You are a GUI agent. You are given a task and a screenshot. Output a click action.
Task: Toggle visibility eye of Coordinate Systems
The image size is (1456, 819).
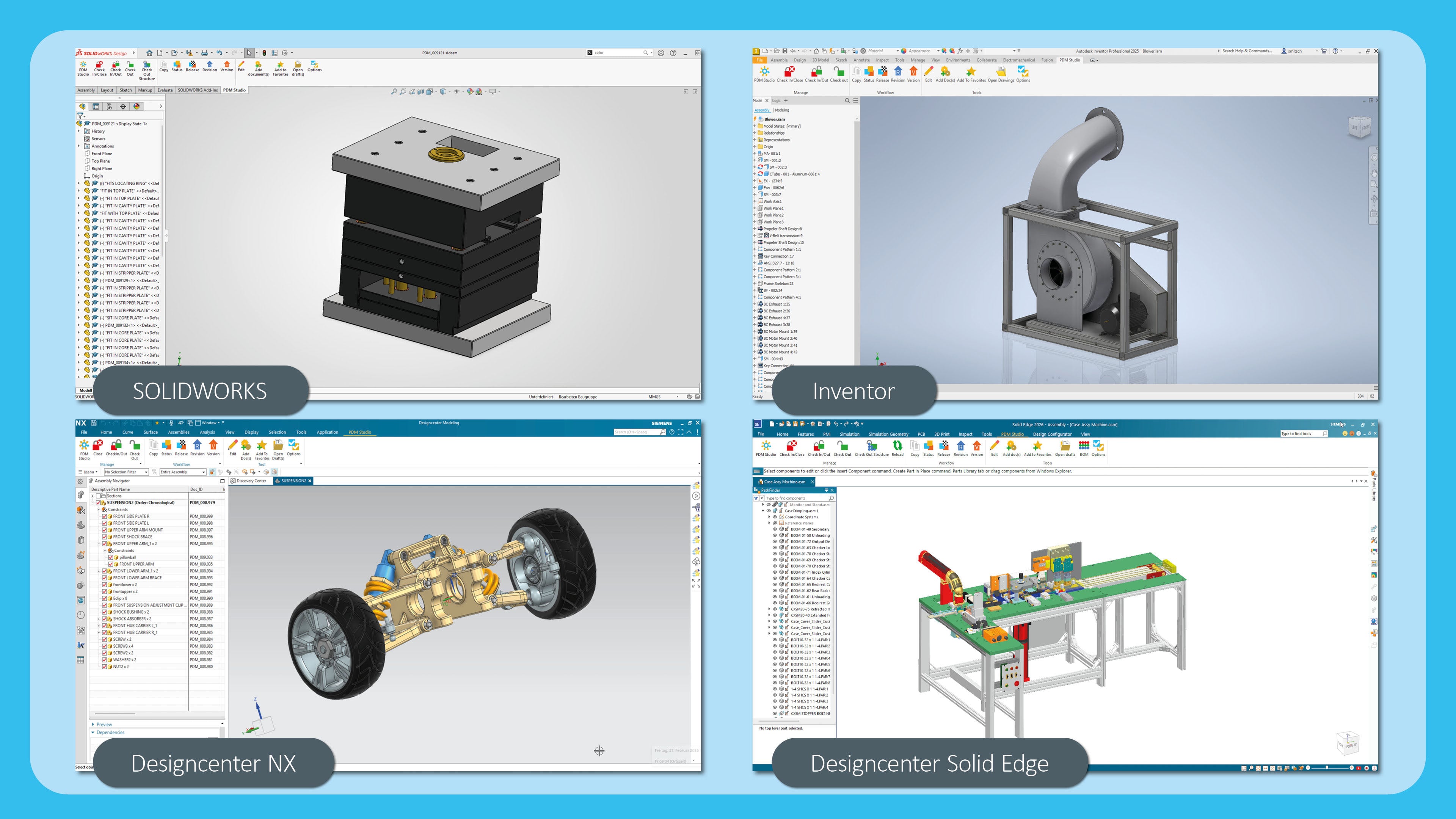775,516
